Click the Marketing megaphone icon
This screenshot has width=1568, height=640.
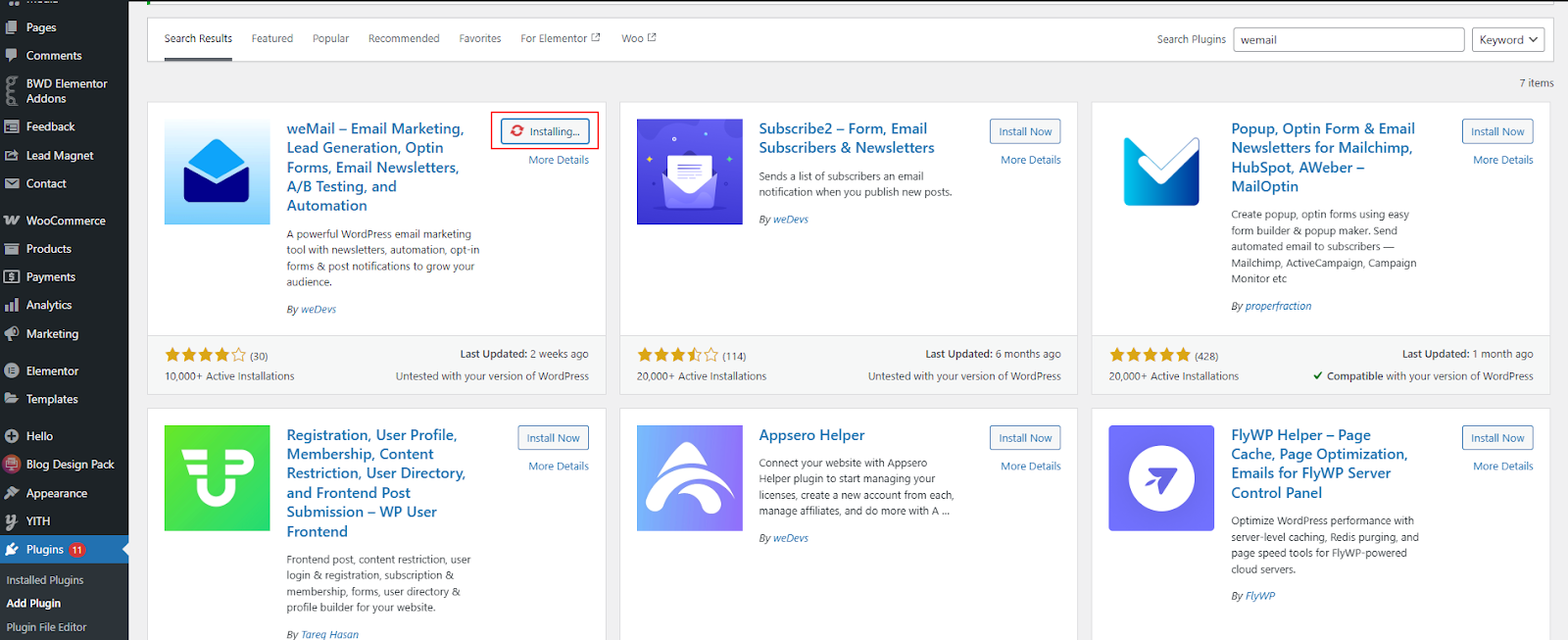point(12,334)
